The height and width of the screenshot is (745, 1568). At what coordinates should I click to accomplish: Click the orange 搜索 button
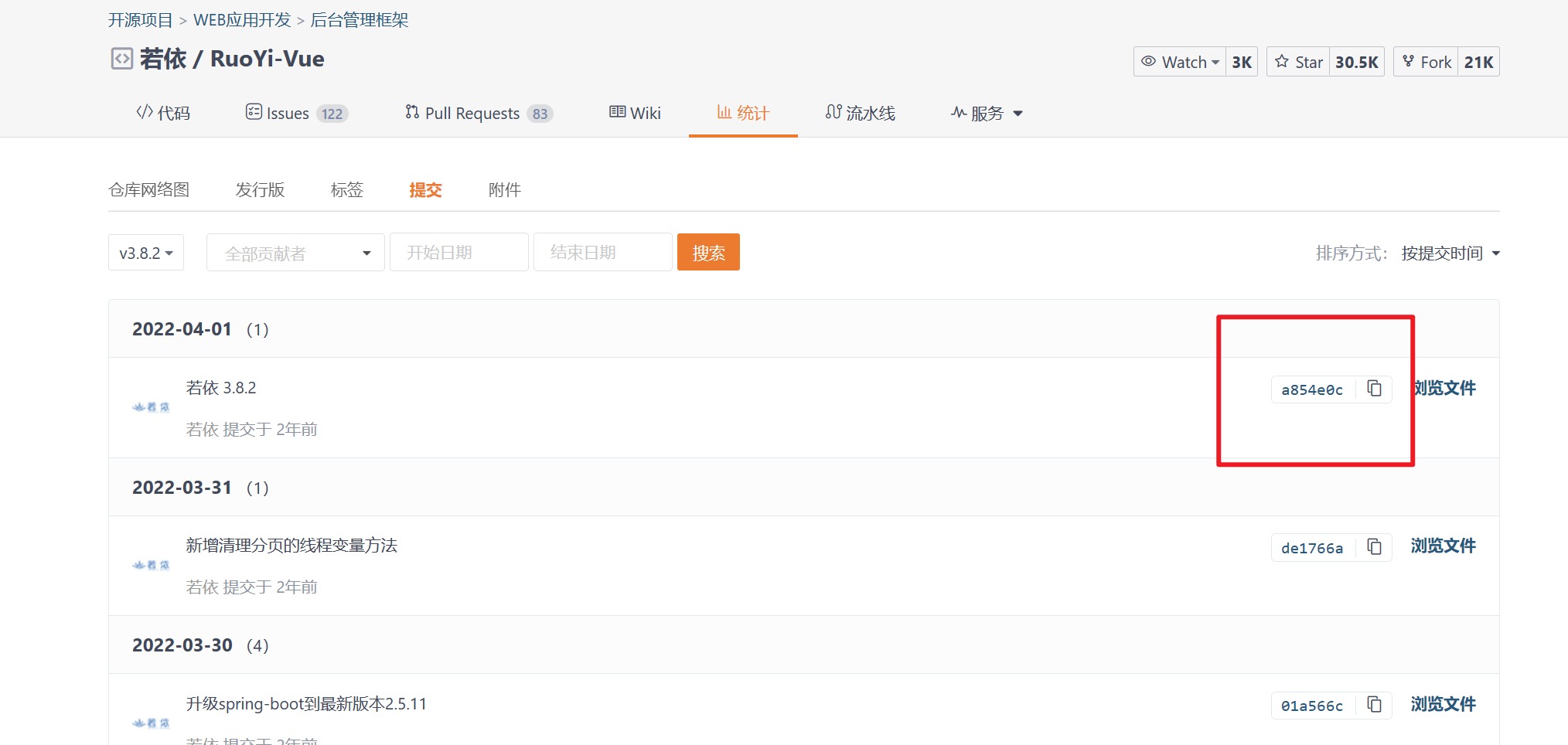click(708, 252)
